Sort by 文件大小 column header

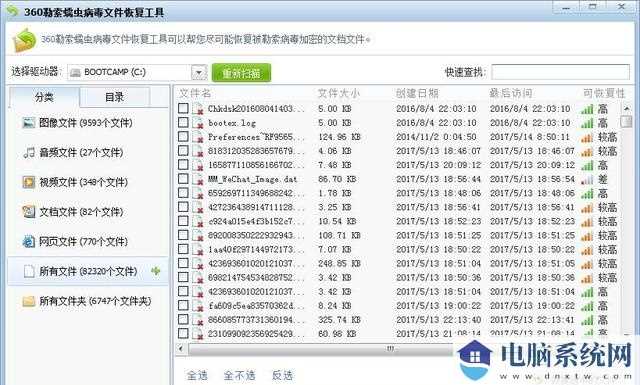click(x=339, y=93)
